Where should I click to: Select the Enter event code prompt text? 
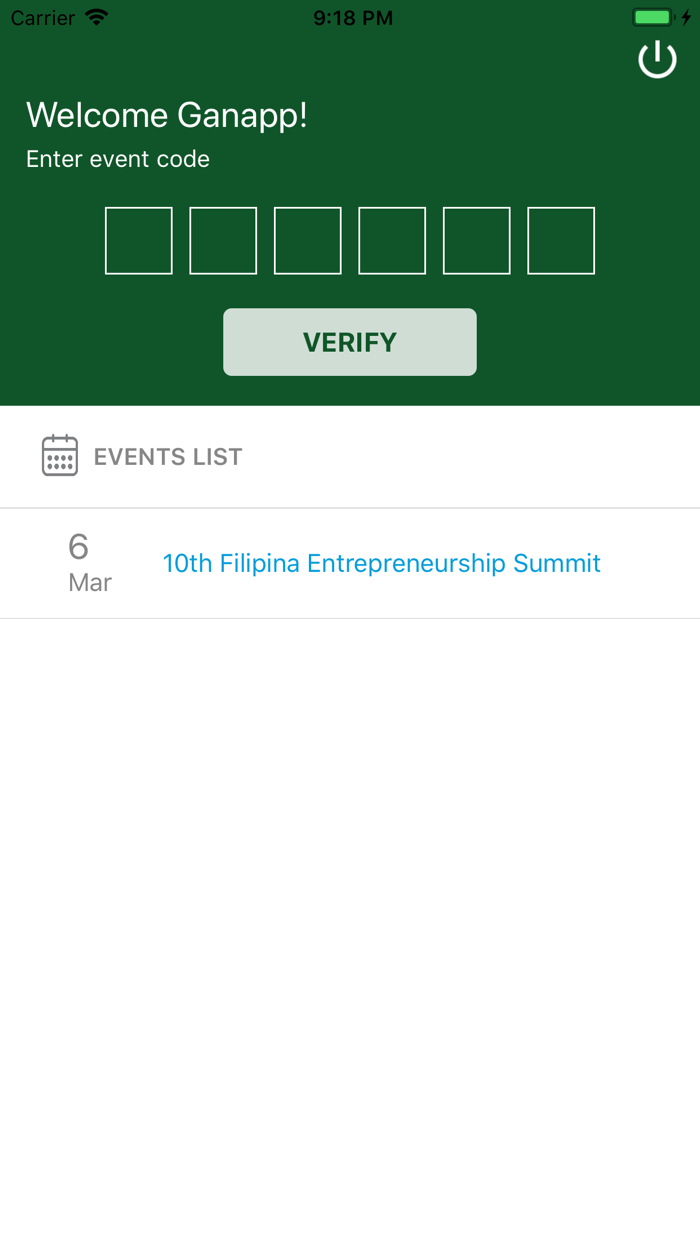pyautogui.click(x=117, y=159)
